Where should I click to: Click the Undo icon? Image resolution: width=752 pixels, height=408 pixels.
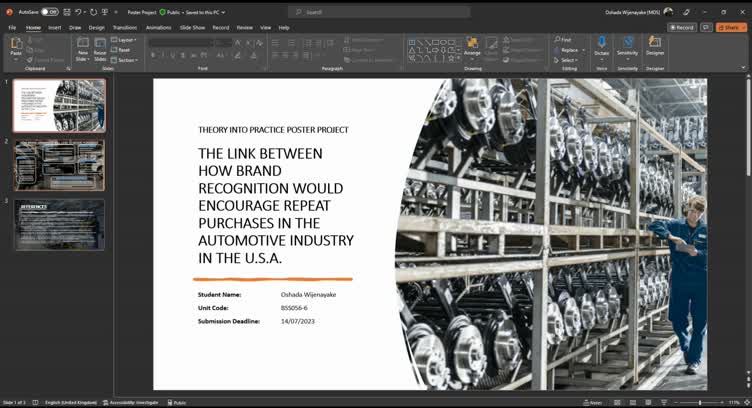(78, 12)
